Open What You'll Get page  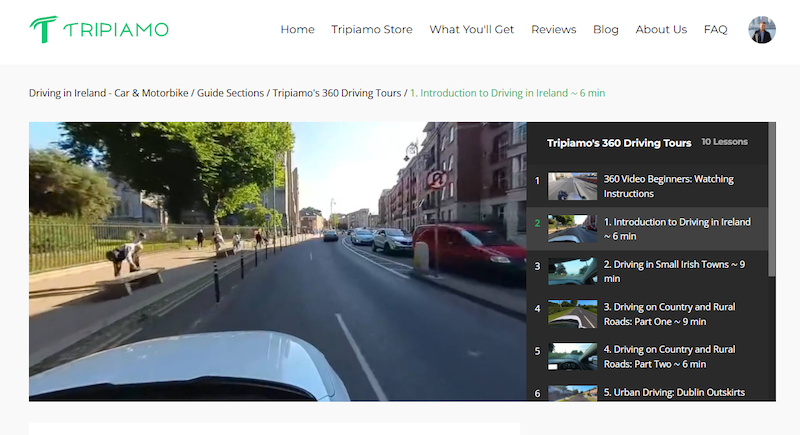pos(472,30)
